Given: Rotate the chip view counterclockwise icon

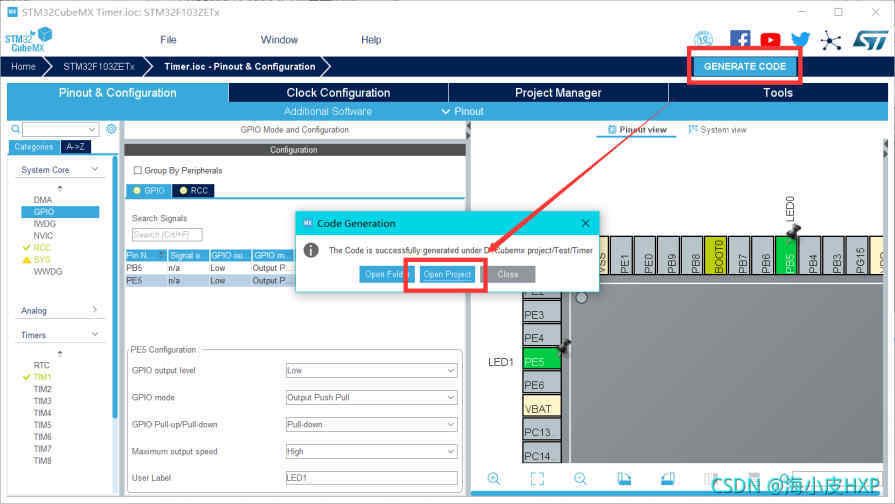Looking at the screenshot, I should click(x=667, y=478).
